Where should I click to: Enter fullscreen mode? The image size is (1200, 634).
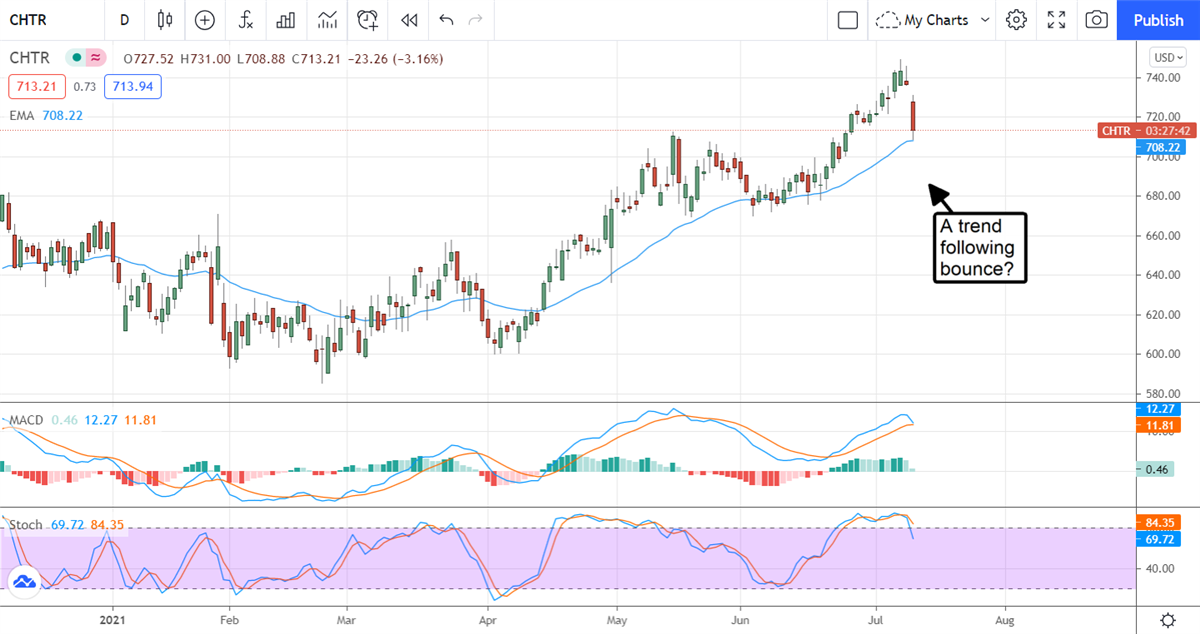coord(1057,19)
